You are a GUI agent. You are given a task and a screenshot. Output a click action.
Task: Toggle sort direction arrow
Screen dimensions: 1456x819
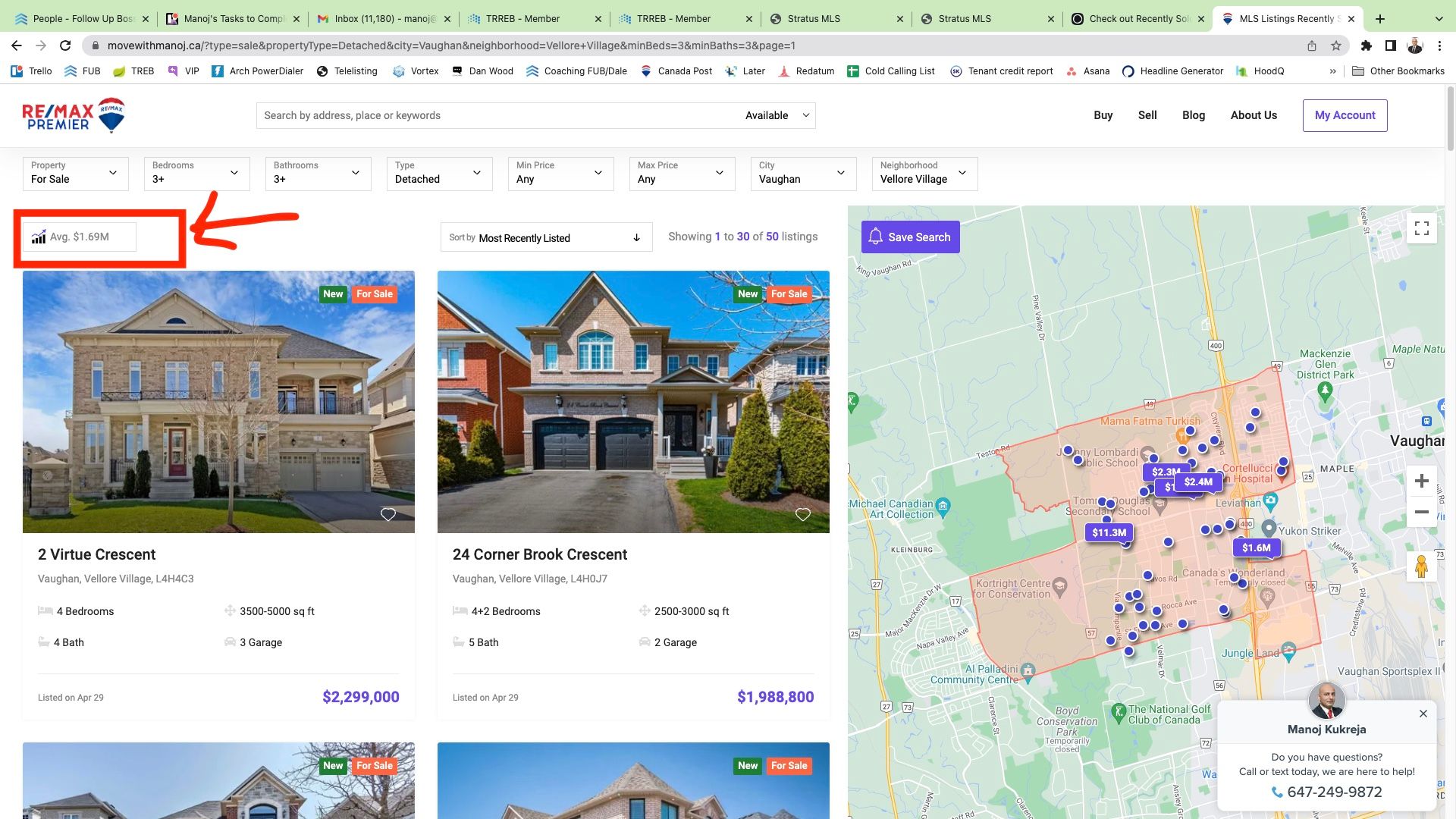click(x=636, y=238)
